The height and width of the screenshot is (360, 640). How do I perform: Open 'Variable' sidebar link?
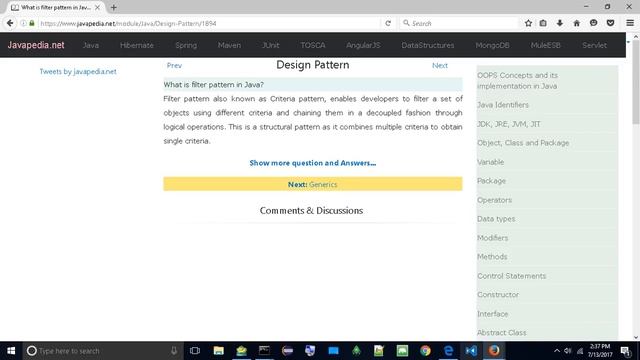491,162
